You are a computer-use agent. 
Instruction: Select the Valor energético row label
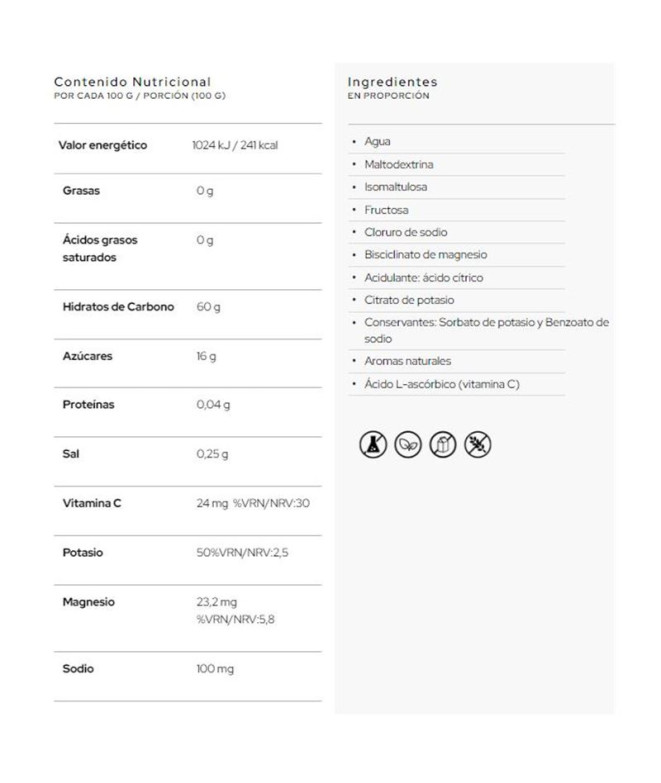click(x=104, y=145)
